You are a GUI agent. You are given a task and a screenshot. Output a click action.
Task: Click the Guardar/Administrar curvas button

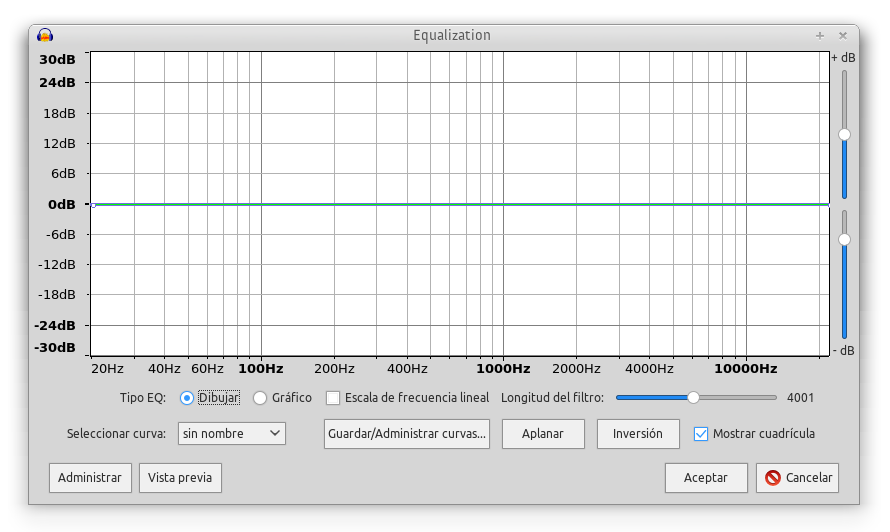click(407, 434)
